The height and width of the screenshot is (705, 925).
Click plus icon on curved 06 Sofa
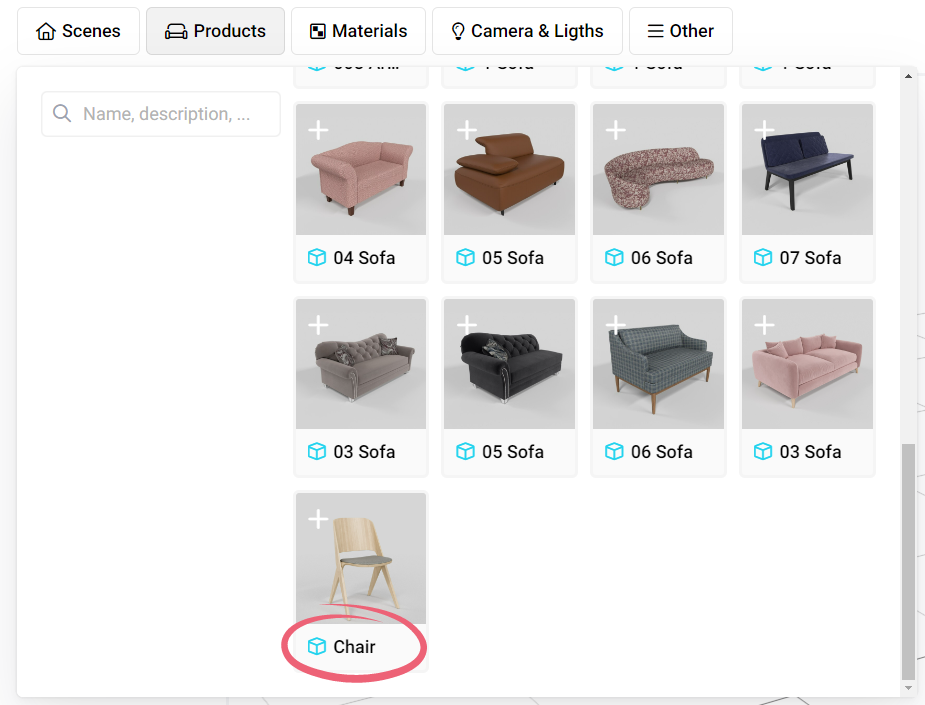(x=616, y=130)
